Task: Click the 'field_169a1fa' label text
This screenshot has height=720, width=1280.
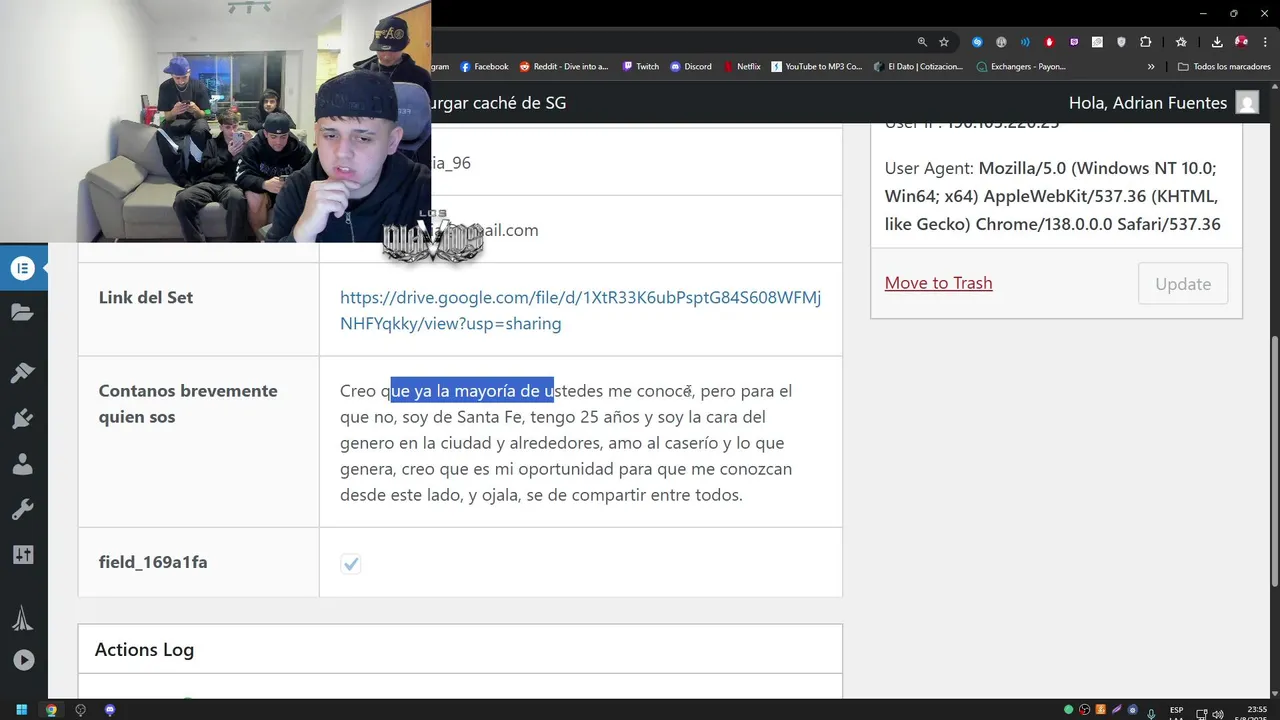Action: (x=153, y=562)
